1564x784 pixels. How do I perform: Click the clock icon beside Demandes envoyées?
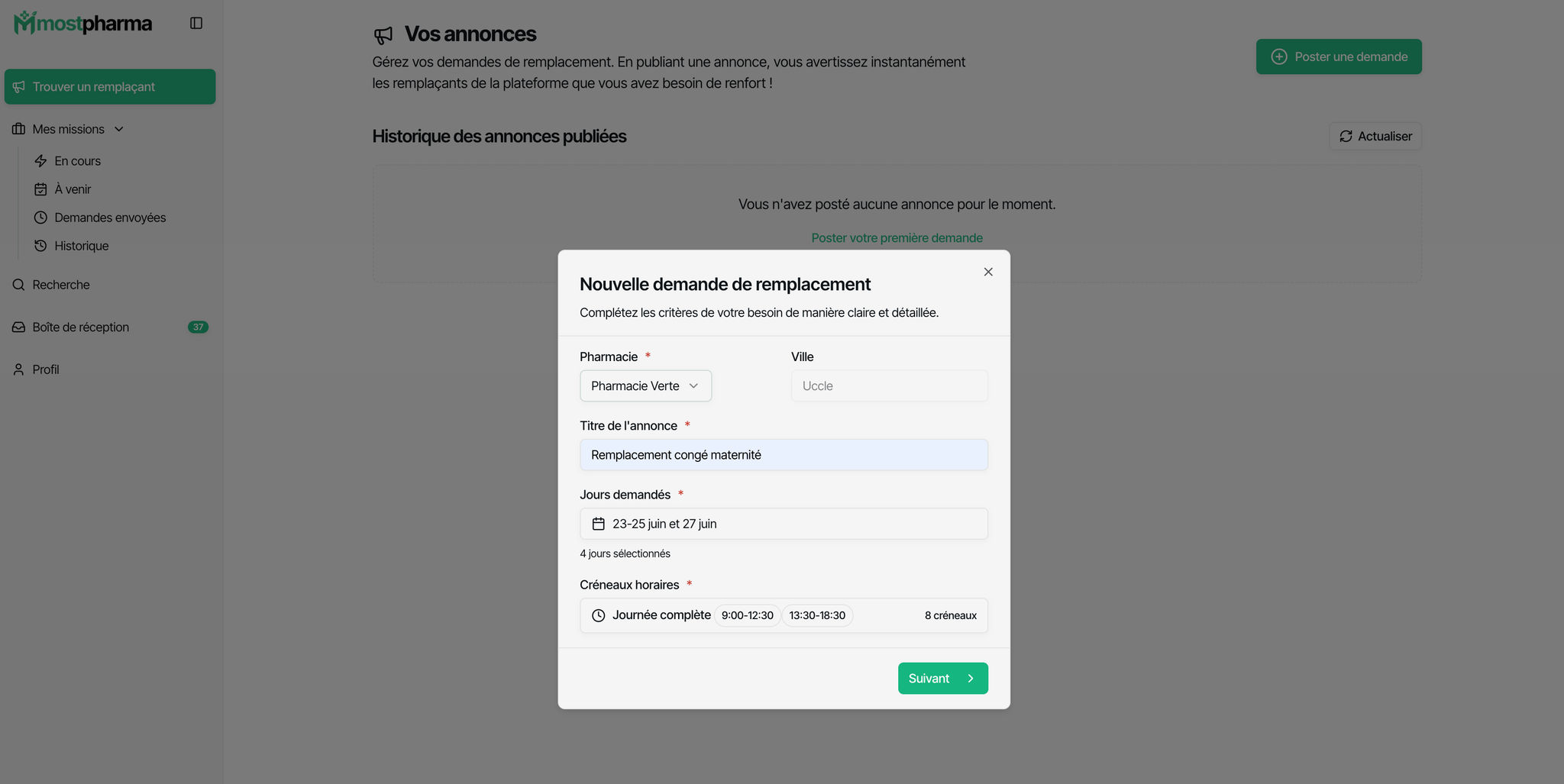pos(40,218)
